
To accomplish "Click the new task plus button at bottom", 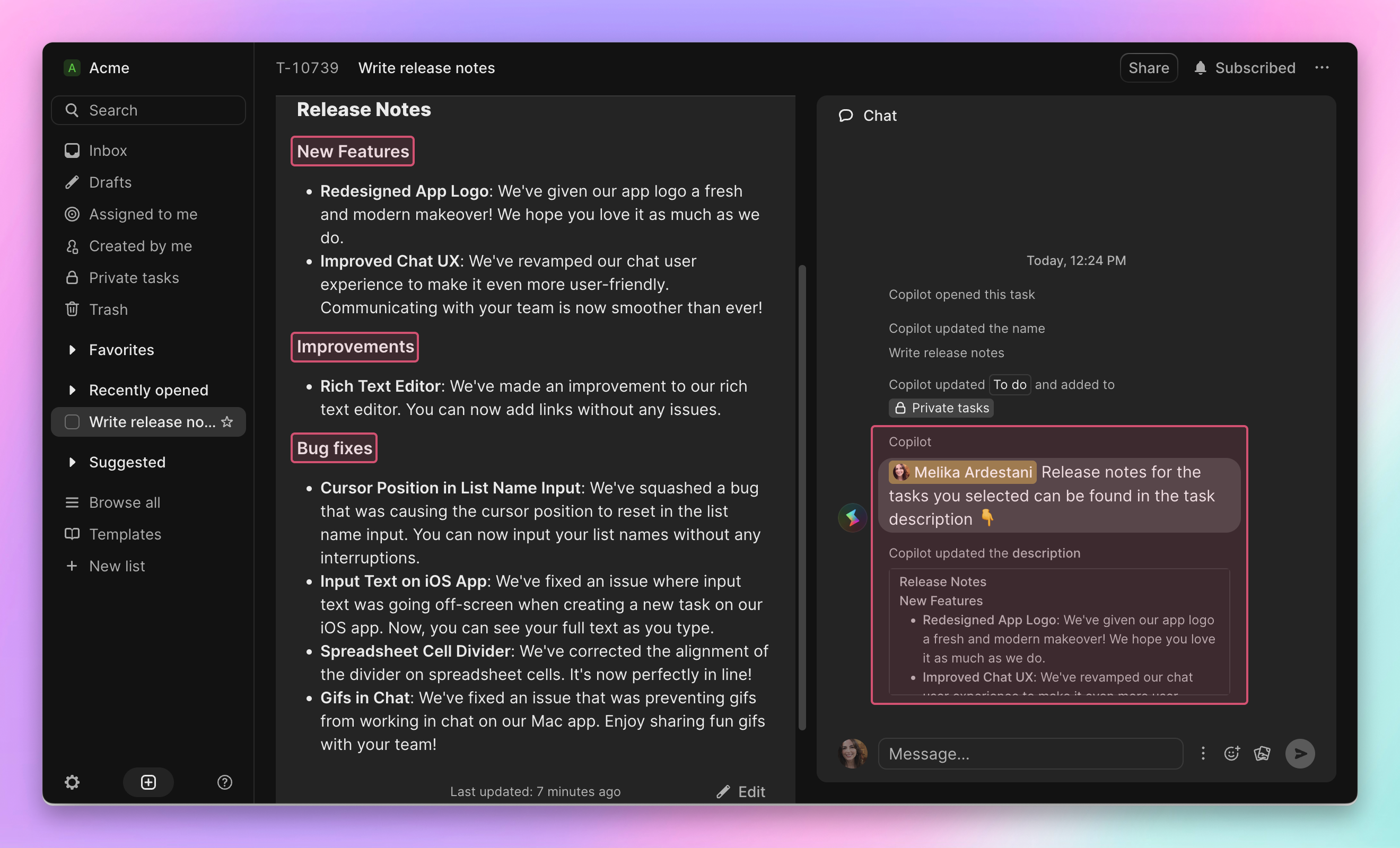I will [x=148, y=782].
